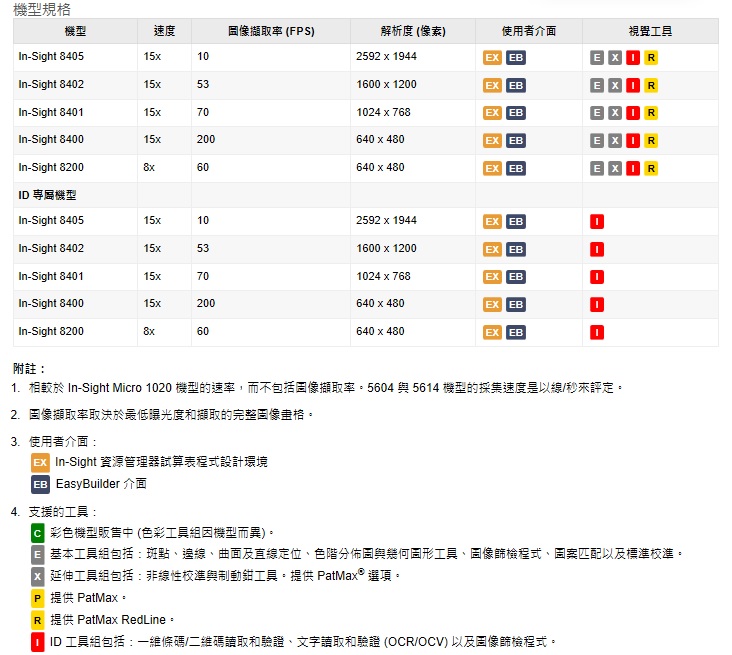Viewport: 732px width, 655px height.
Task: Click the red I icon beside R in the In-Sight 8400 row
Action: [x=633, y=141]
